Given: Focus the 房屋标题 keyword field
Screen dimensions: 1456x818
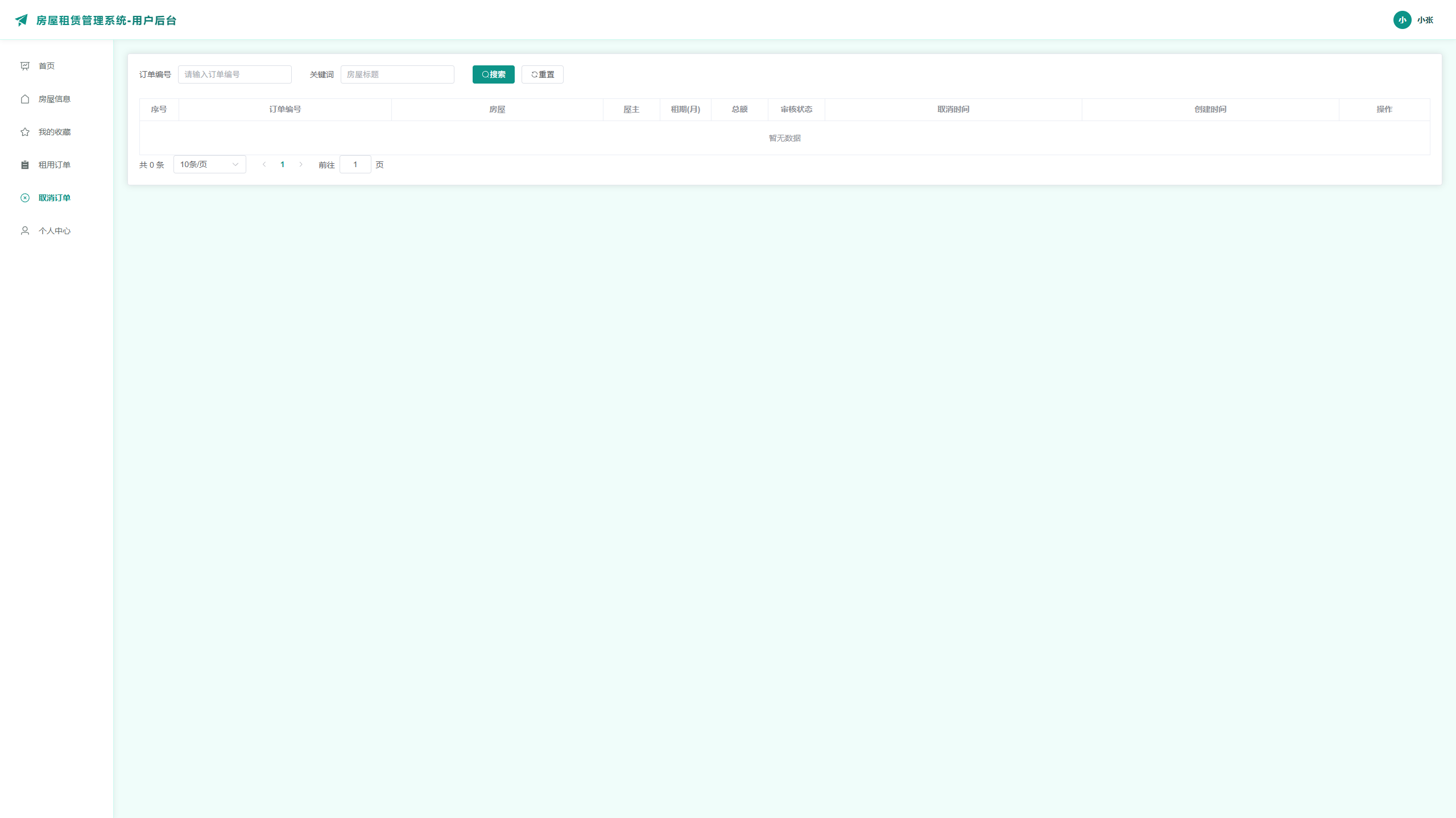Looking at the screenshot, I should pyautogui.click(x=397, y=74).
